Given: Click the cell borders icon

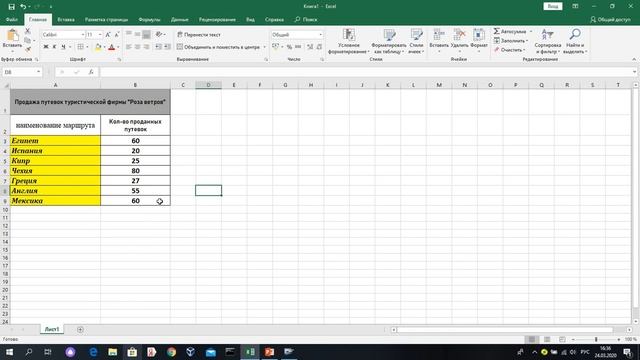Looking at the screenshot, I should tap(81, 47).
